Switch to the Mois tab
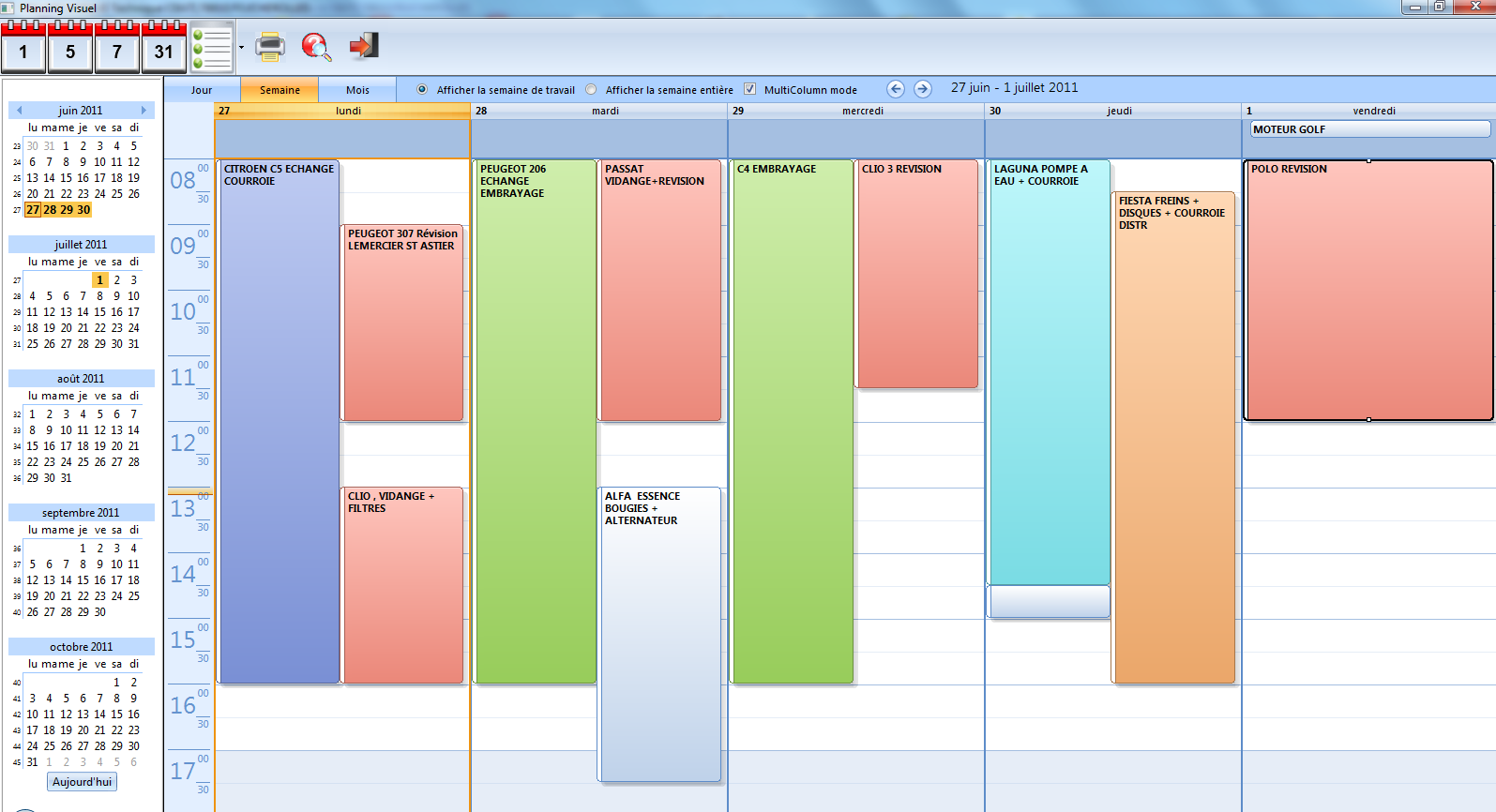Viewport: 1496px width, 812px height. (357, 90)
